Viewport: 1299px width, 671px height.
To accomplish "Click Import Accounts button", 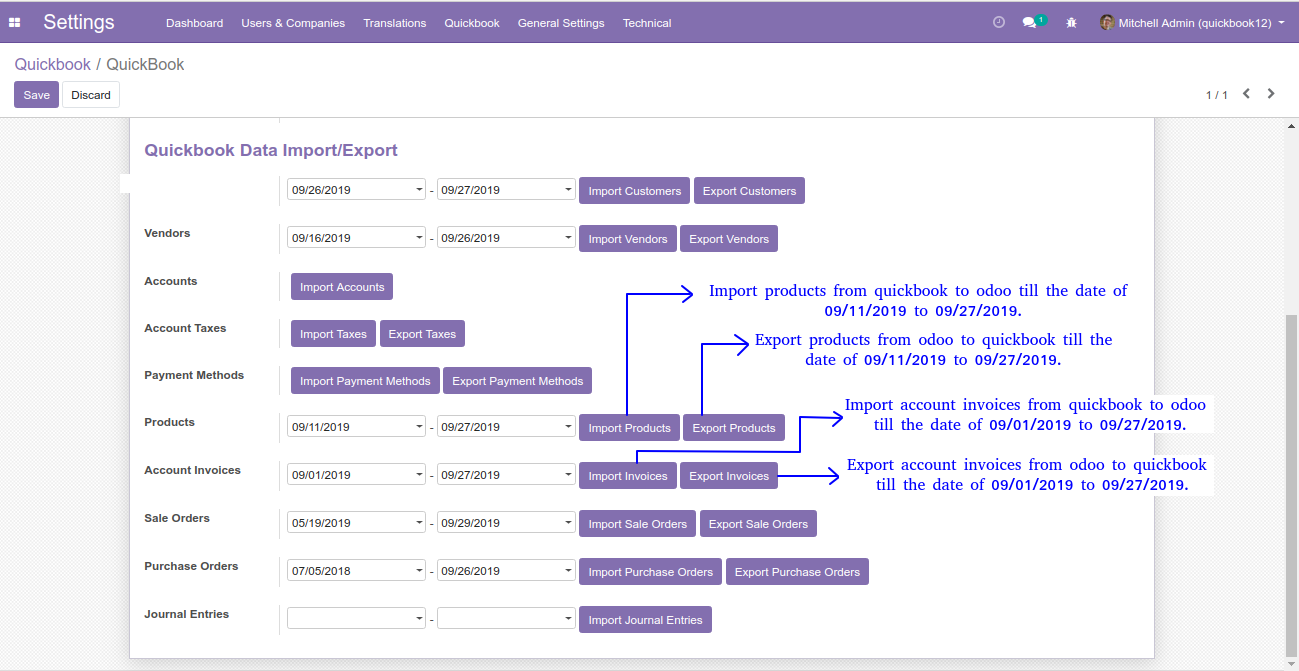I will click(342, 287).
